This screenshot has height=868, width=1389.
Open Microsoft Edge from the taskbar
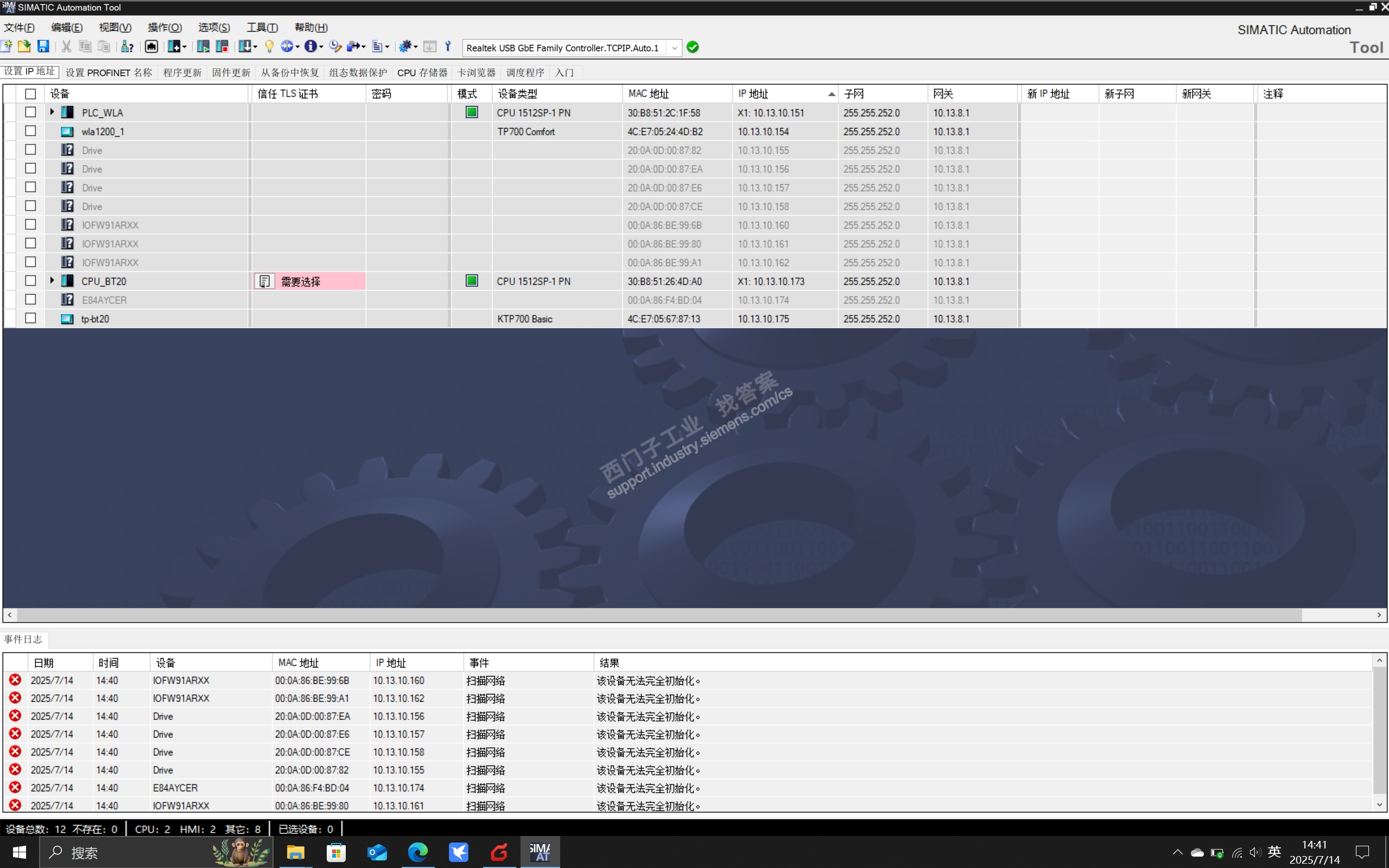click(417, 852)
